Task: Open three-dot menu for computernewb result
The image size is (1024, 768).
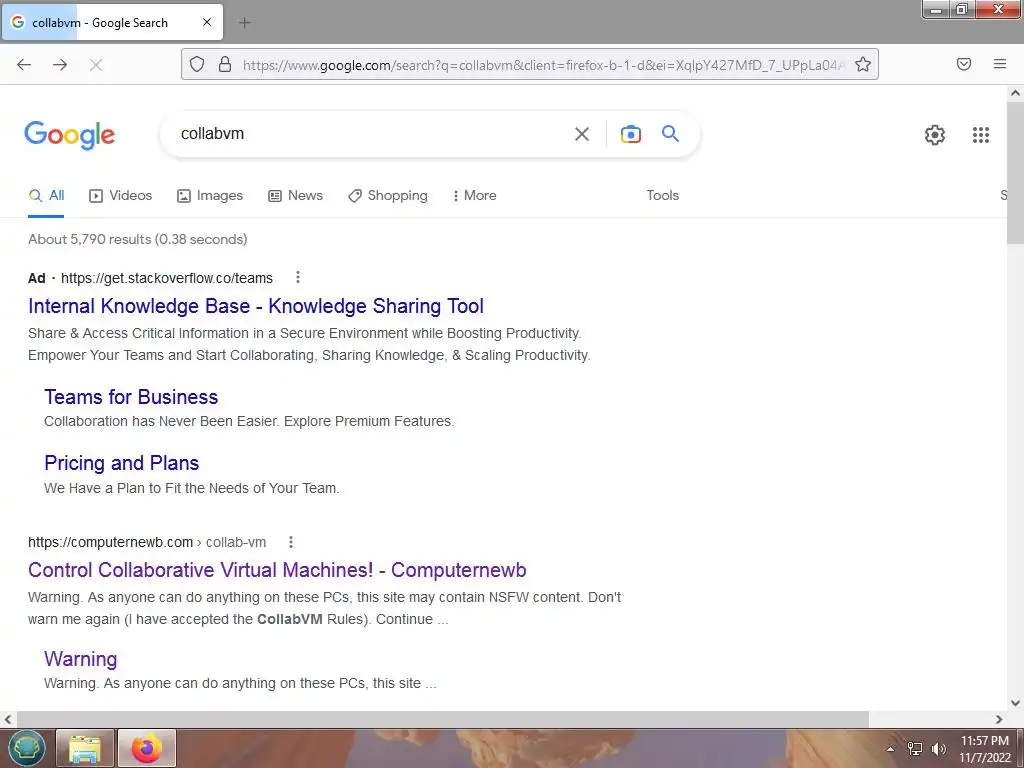Action: (291, 542)
